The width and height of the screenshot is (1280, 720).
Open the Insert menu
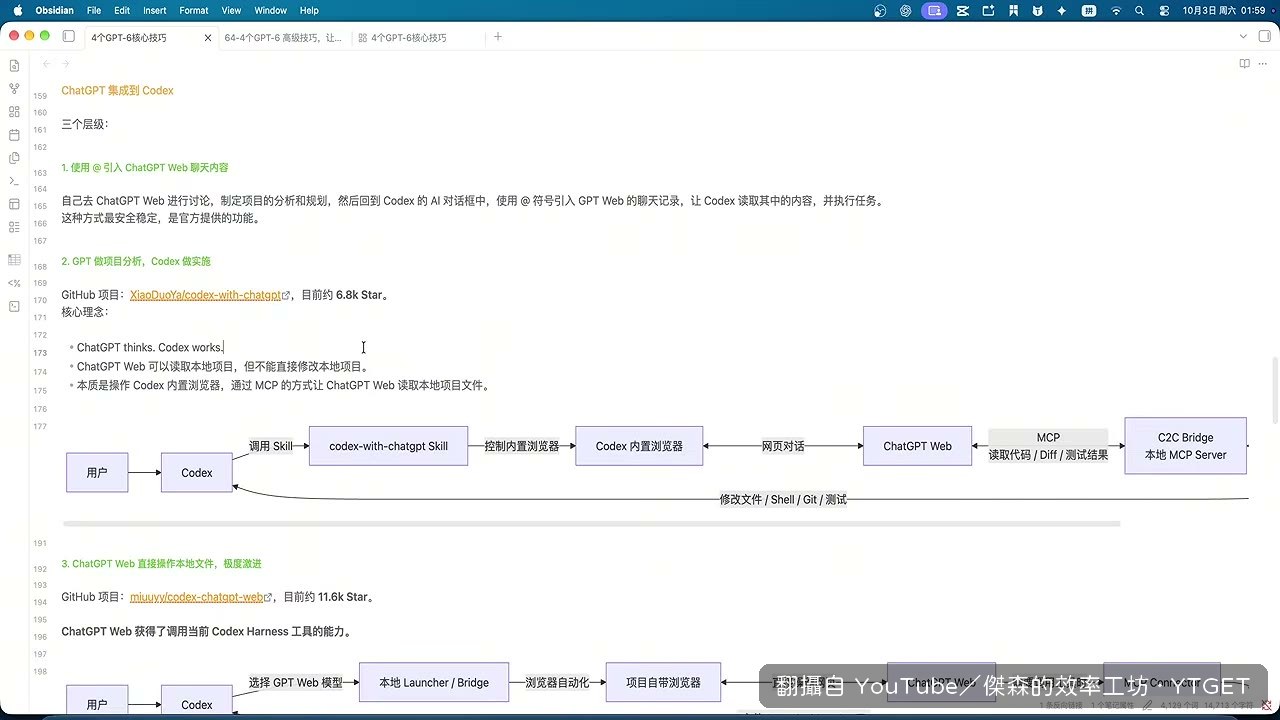tap(155, 10)
